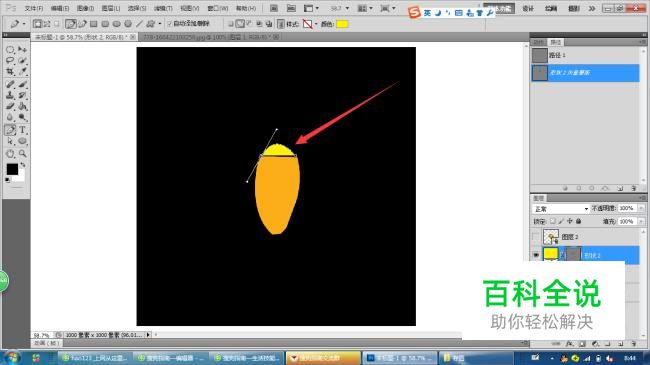Open the 编辑(E) menu
Image resolution: width=650 pixels, height=365 pixels.
pos(60,8)
